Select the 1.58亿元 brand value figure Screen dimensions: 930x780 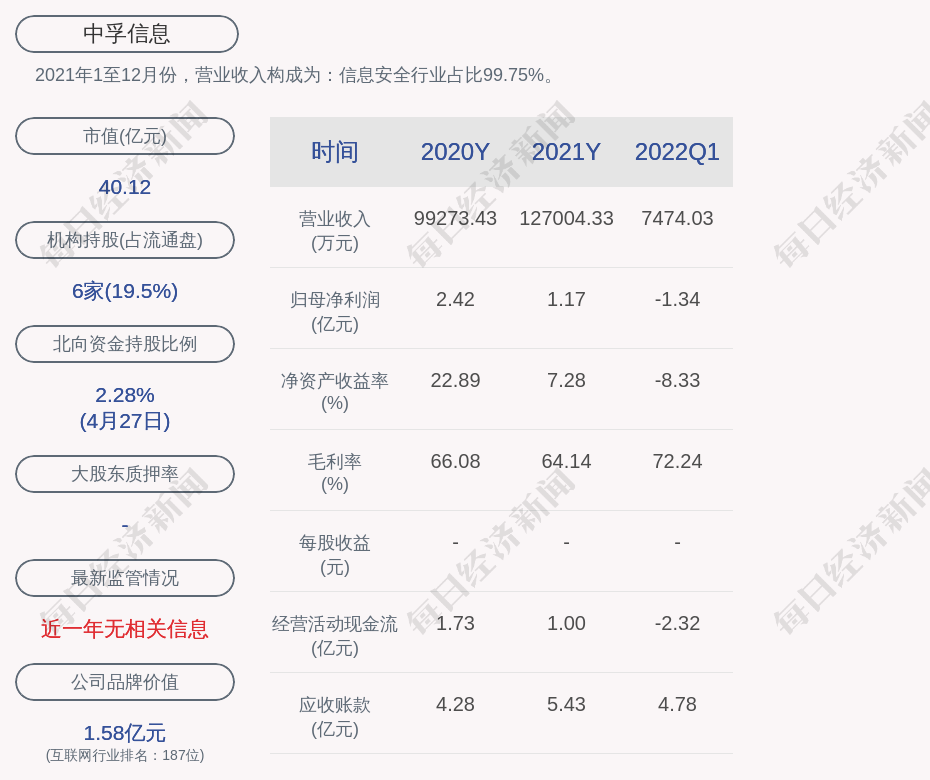(125, 733)
